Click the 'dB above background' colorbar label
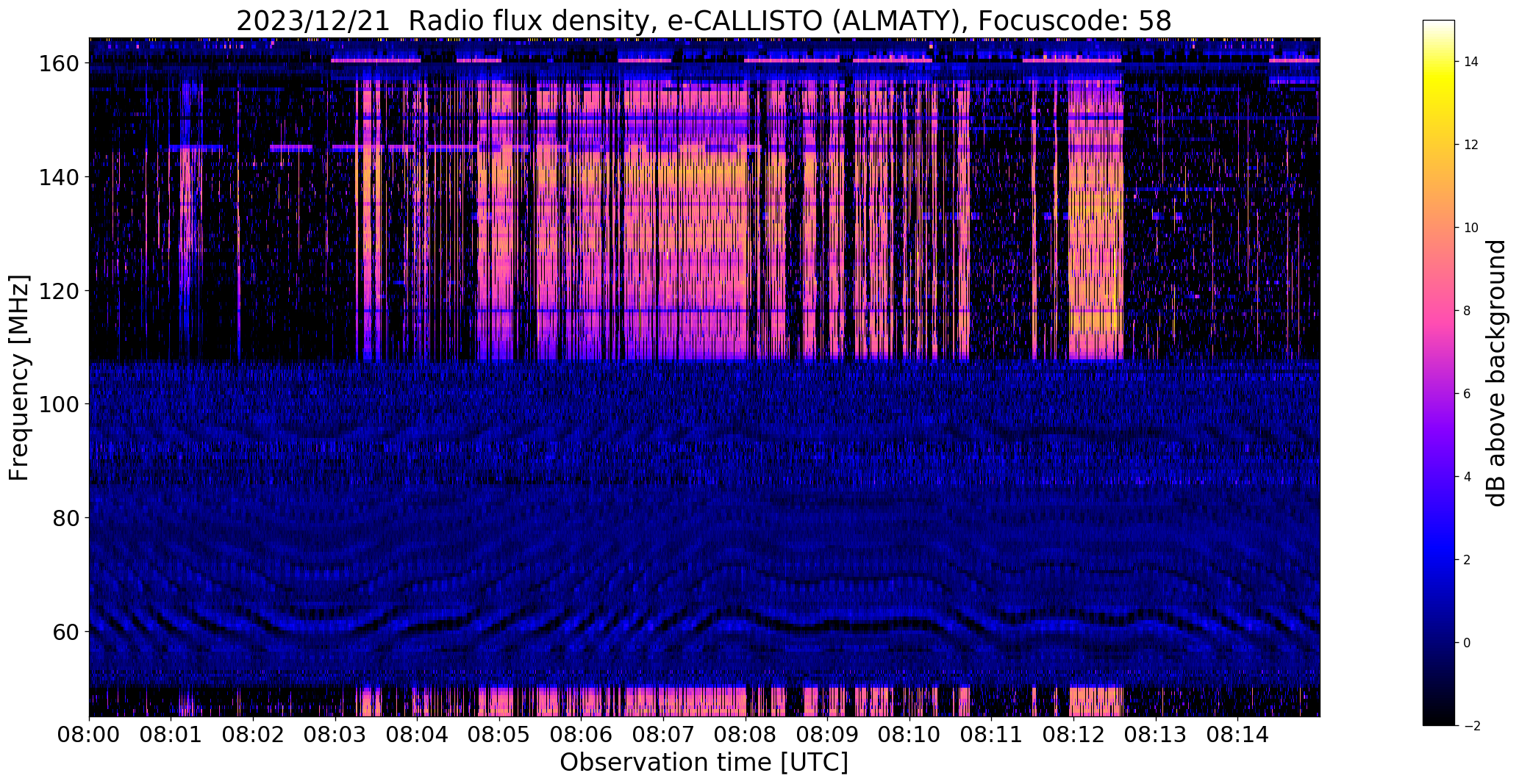 click(1495, 373)
